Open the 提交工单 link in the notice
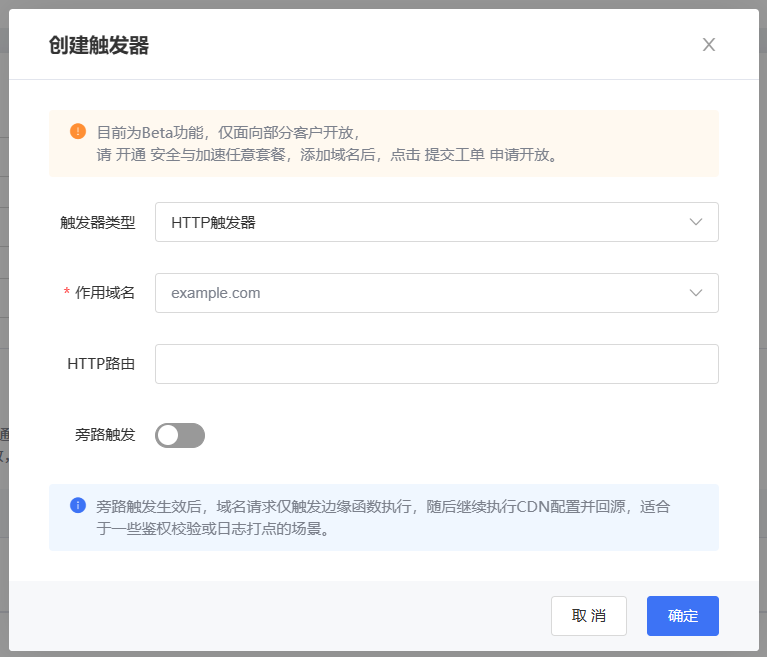This screenshot has width=767, height=657. tap(455, 155)
